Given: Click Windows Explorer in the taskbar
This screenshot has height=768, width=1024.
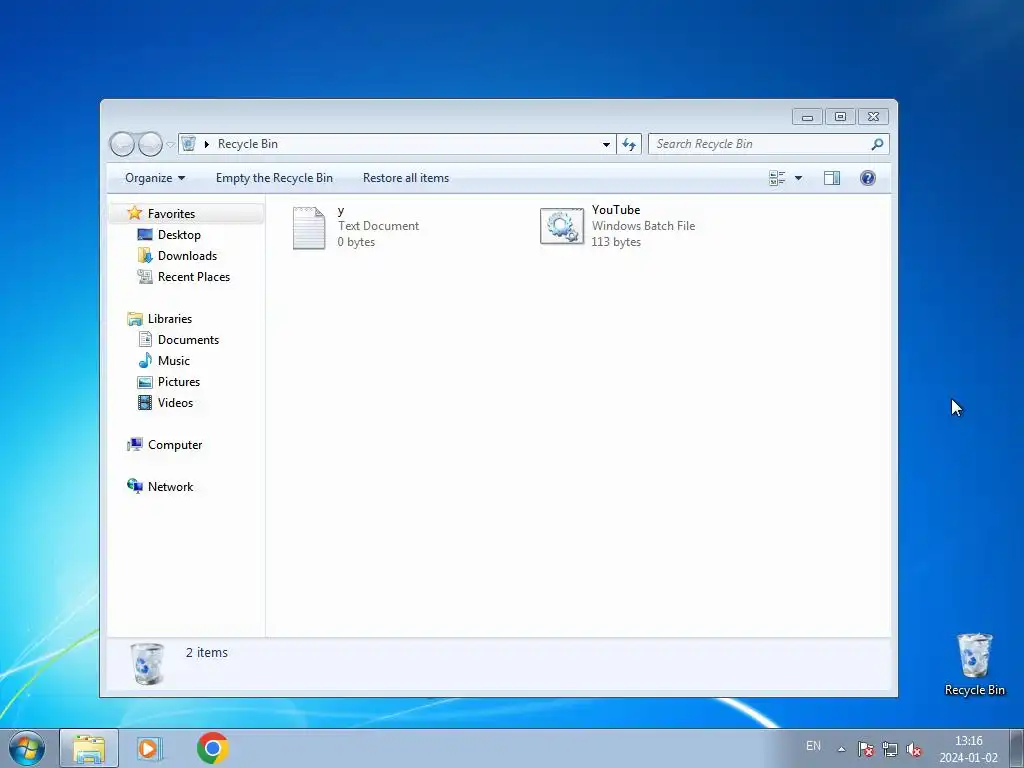Looking at the screenshot, I should click(x=89, y=748).
